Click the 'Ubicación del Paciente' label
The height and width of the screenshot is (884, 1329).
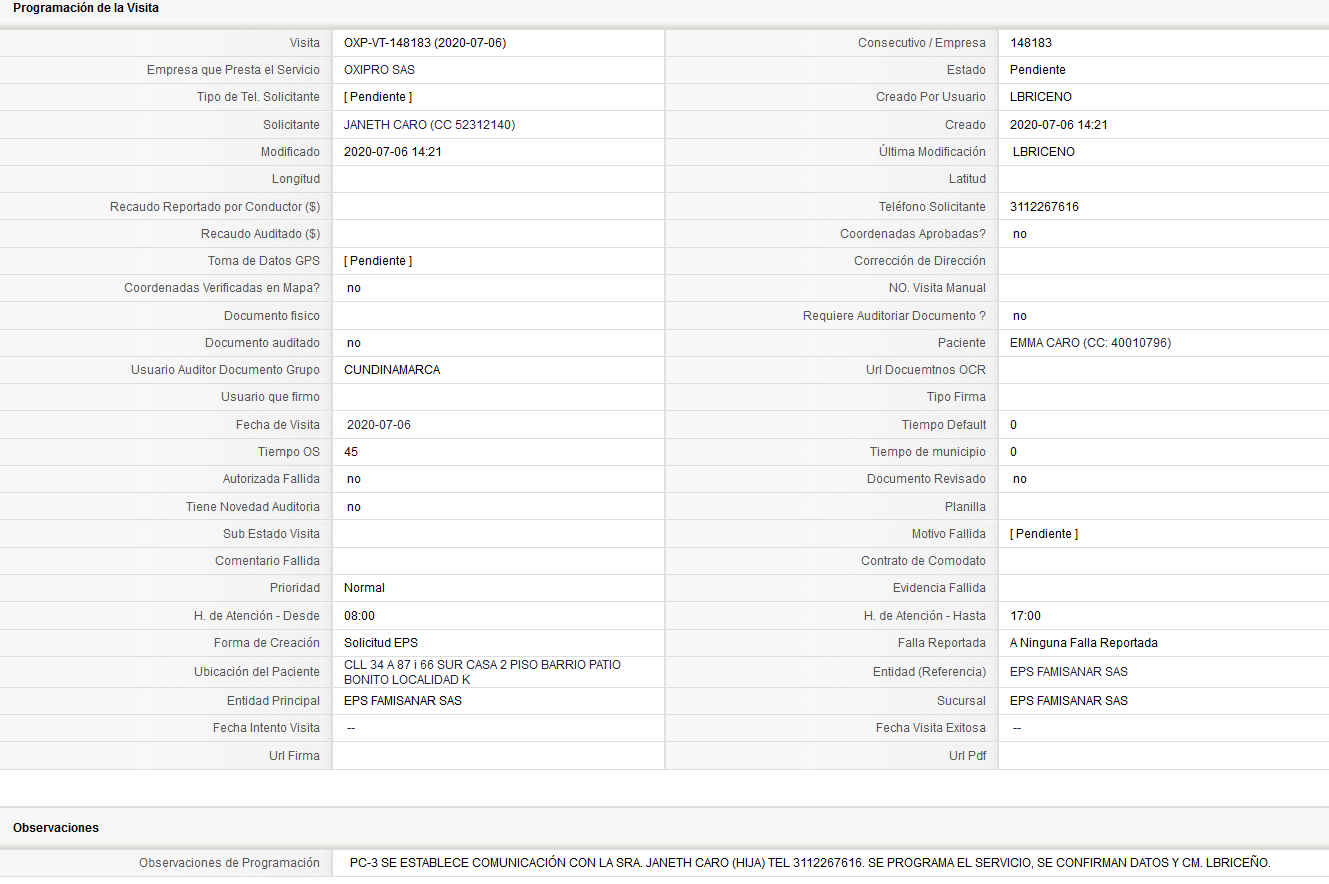click(257, 672)
